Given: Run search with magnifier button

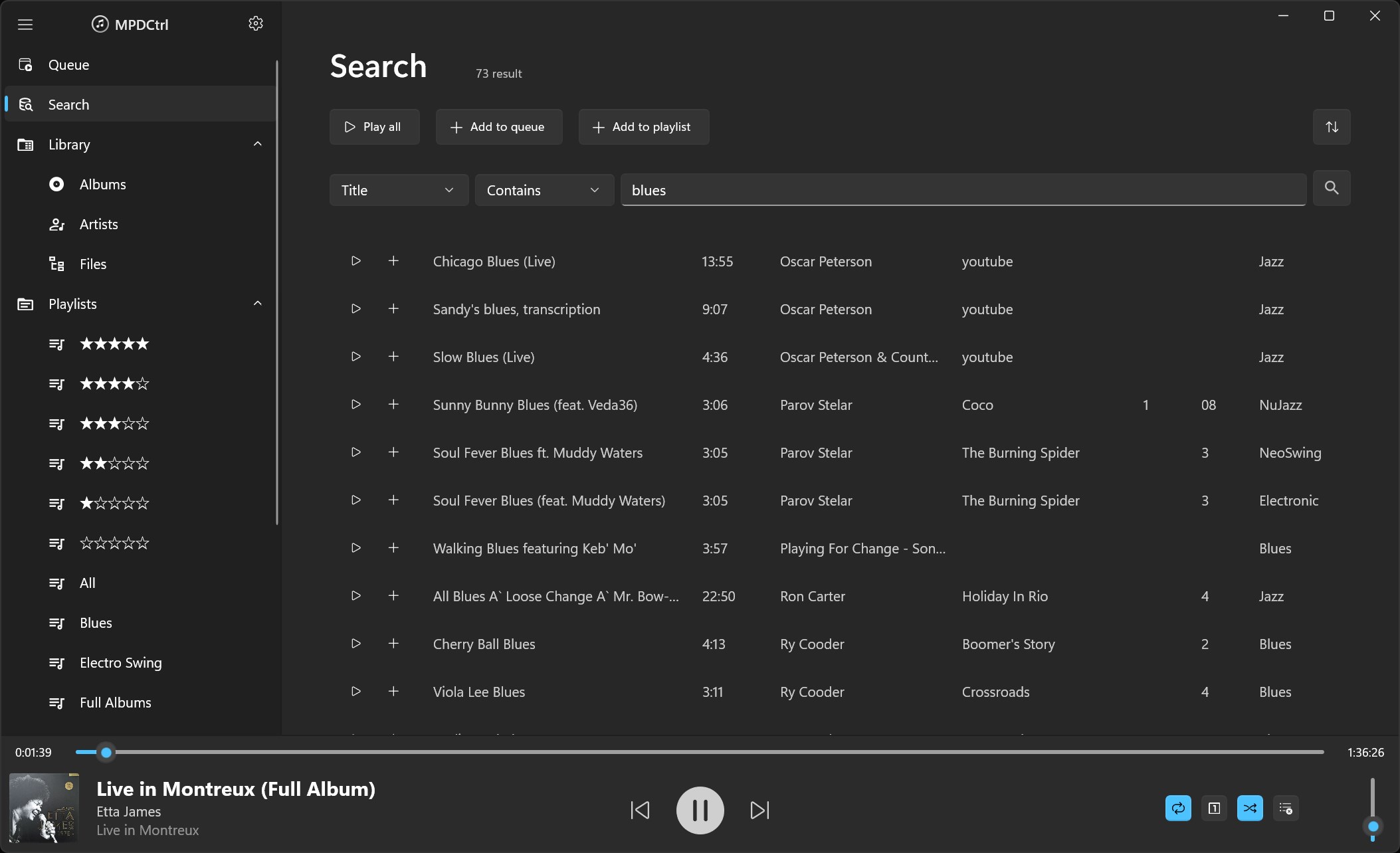Looking at the screenshot, I should tap(1332, 188).
